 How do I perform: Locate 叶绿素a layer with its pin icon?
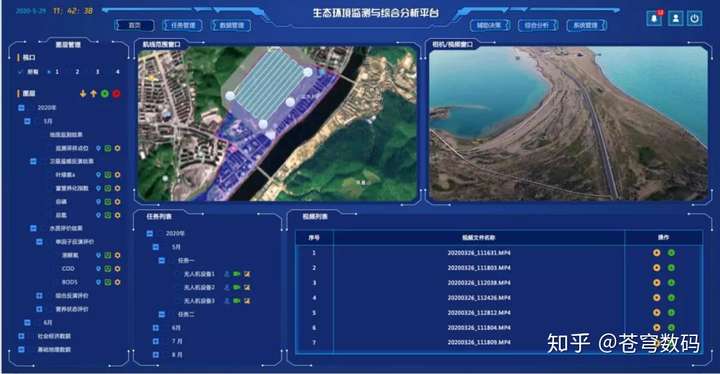click(98, 175)
